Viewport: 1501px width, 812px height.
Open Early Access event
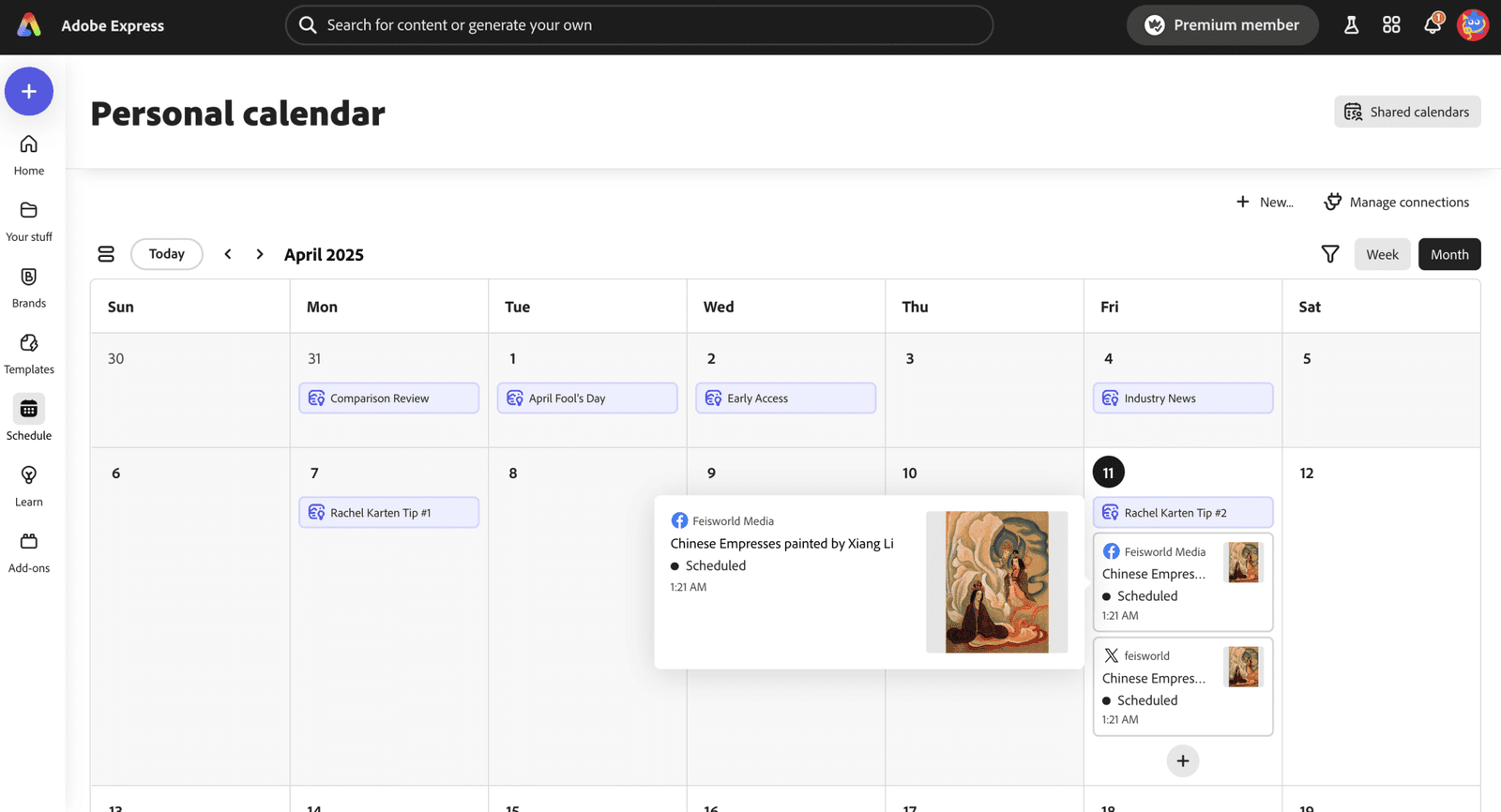click(786, 398)
